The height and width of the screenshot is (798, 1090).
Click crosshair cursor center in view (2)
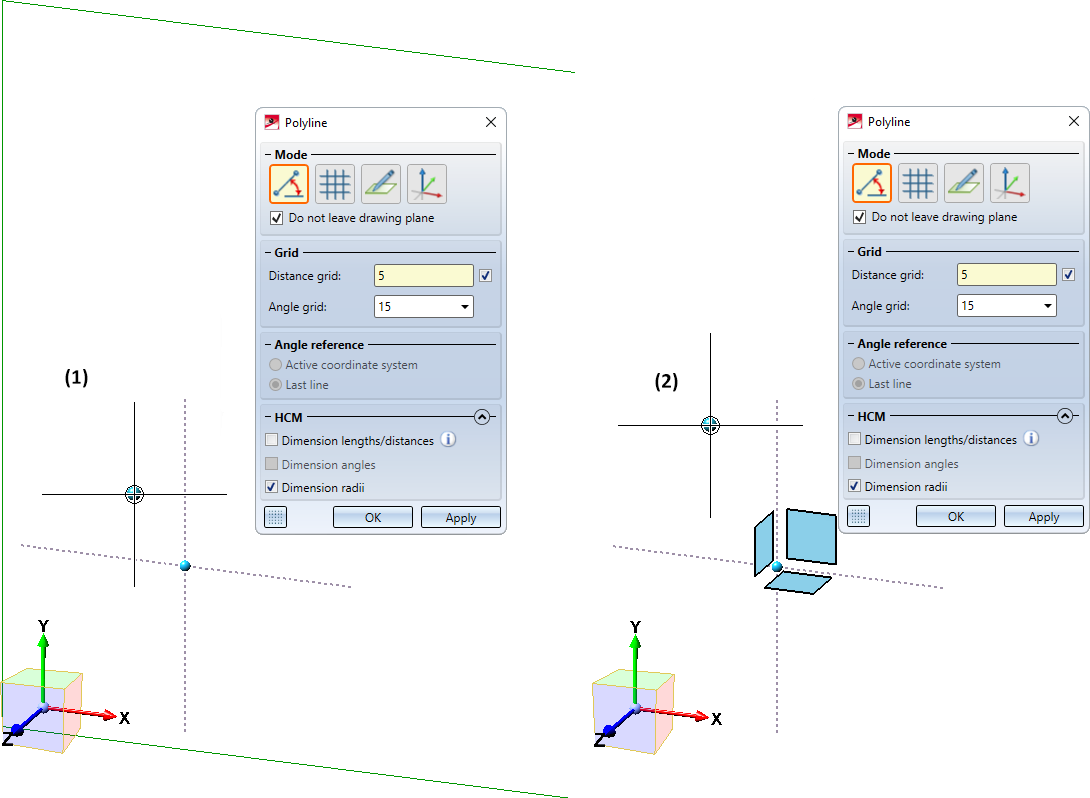pyautogui.click(x=710, y=425)
